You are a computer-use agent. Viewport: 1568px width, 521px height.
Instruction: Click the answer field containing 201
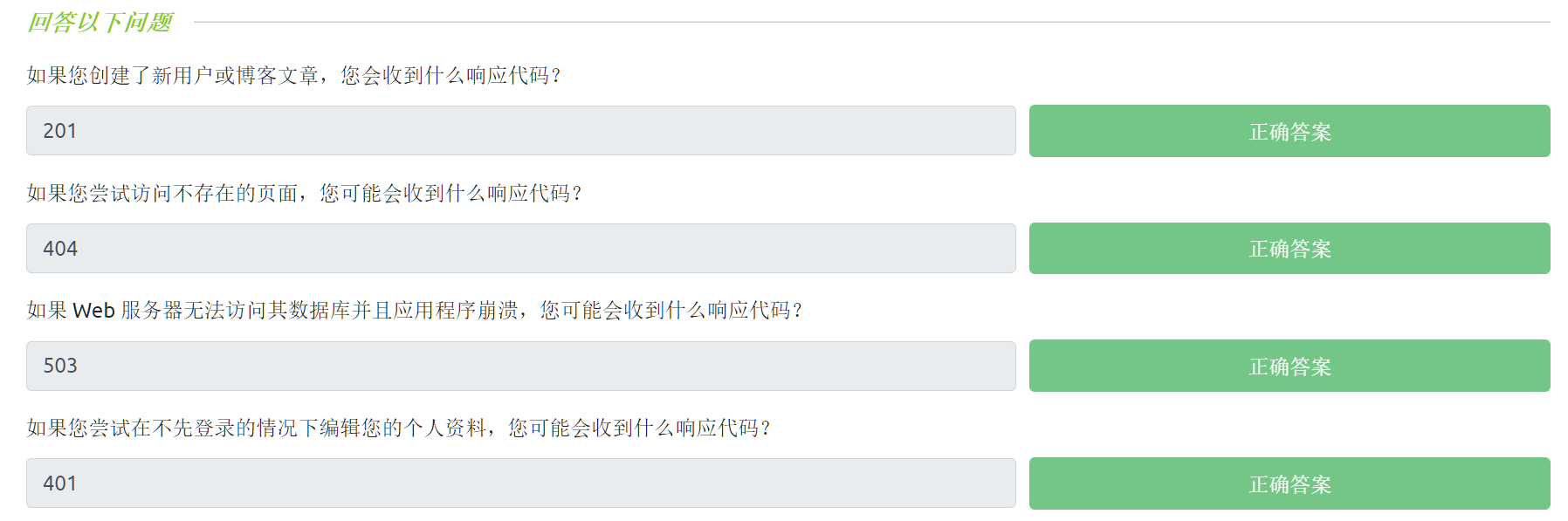point(520,131)
